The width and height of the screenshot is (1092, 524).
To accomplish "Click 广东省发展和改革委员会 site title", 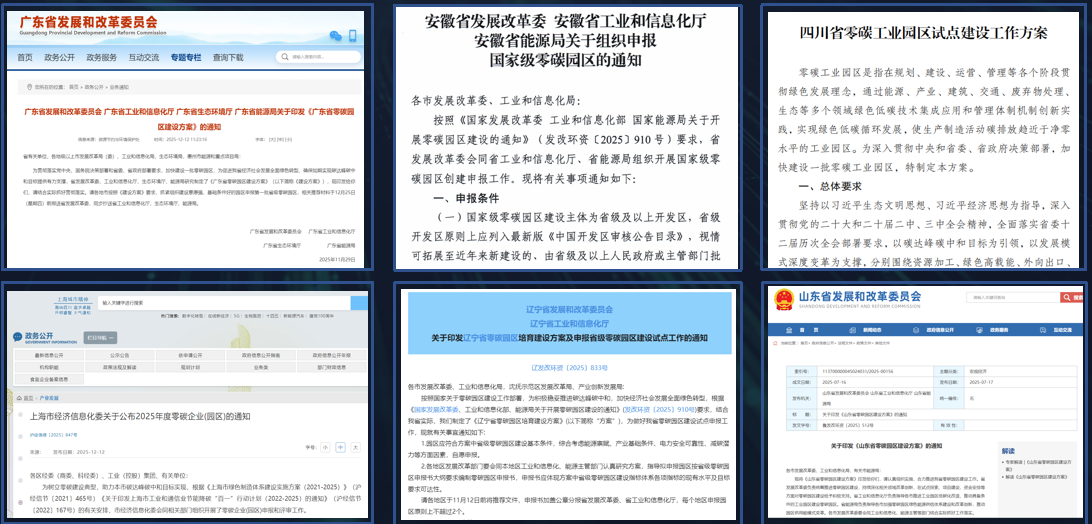I will (x=87, y=22).
